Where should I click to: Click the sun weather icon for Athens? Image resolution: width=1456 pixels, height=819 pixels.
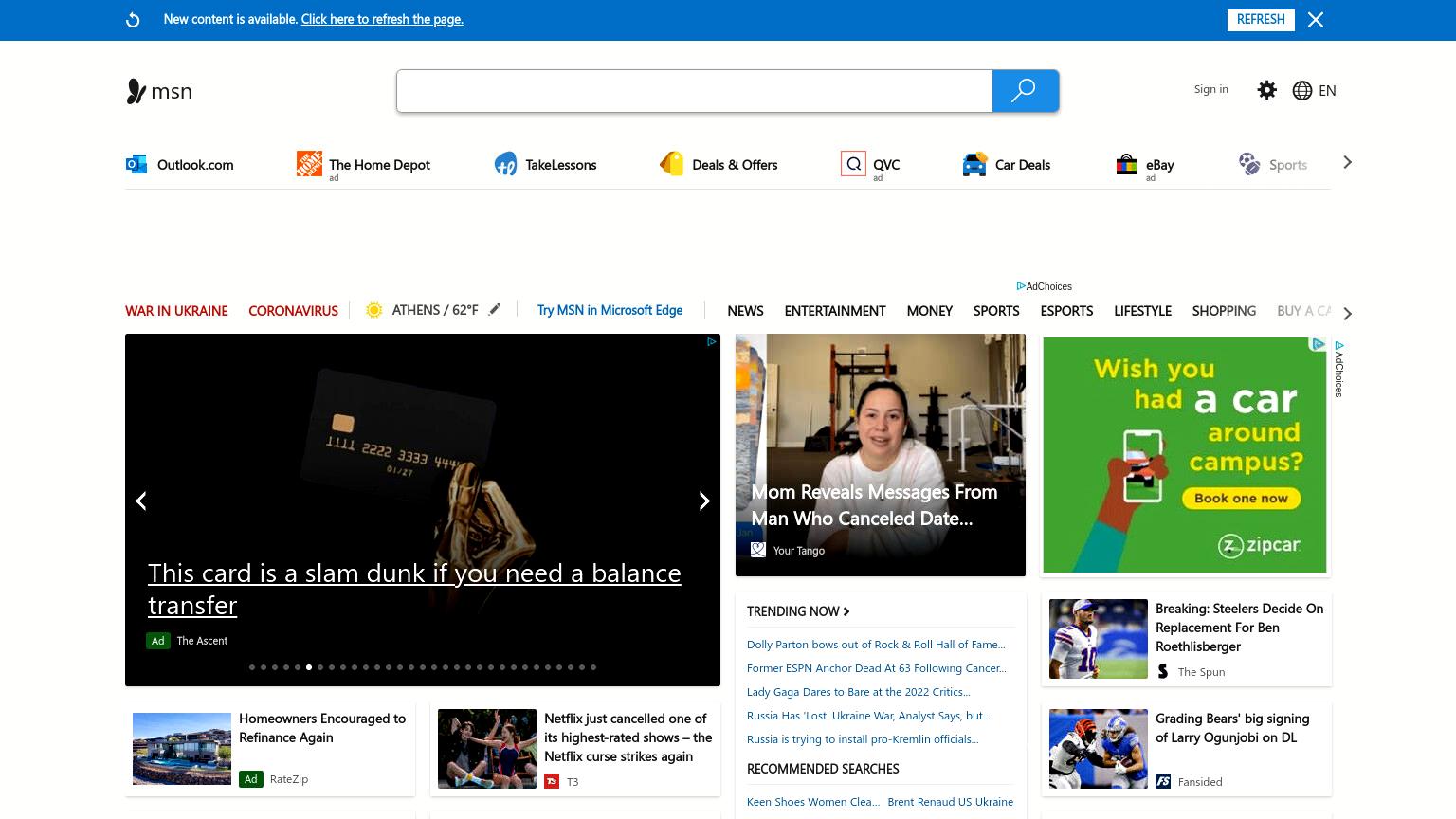pyautogui.click(x=374, y=310)
